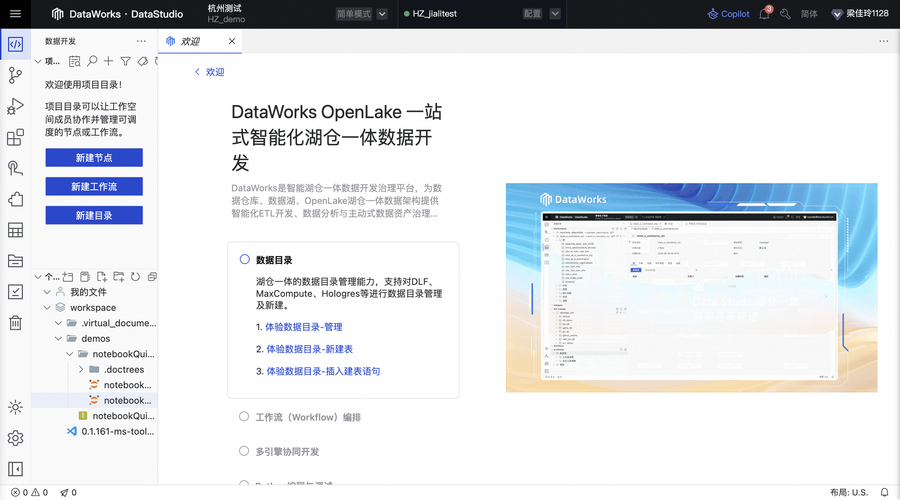This screenshot has width=900, height=500.
Task: Click the status bar notification bell
Action: 885,493
